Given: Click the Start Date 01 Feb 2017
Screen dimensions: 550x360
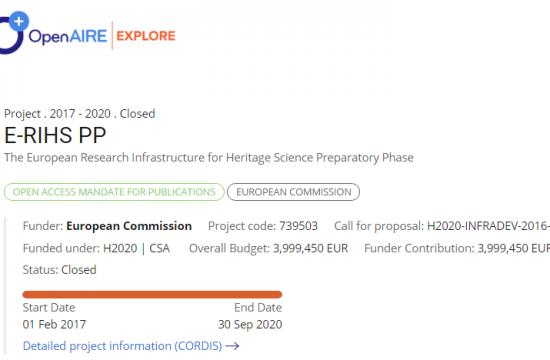Looking at the screenshot, I should [54, 324].
